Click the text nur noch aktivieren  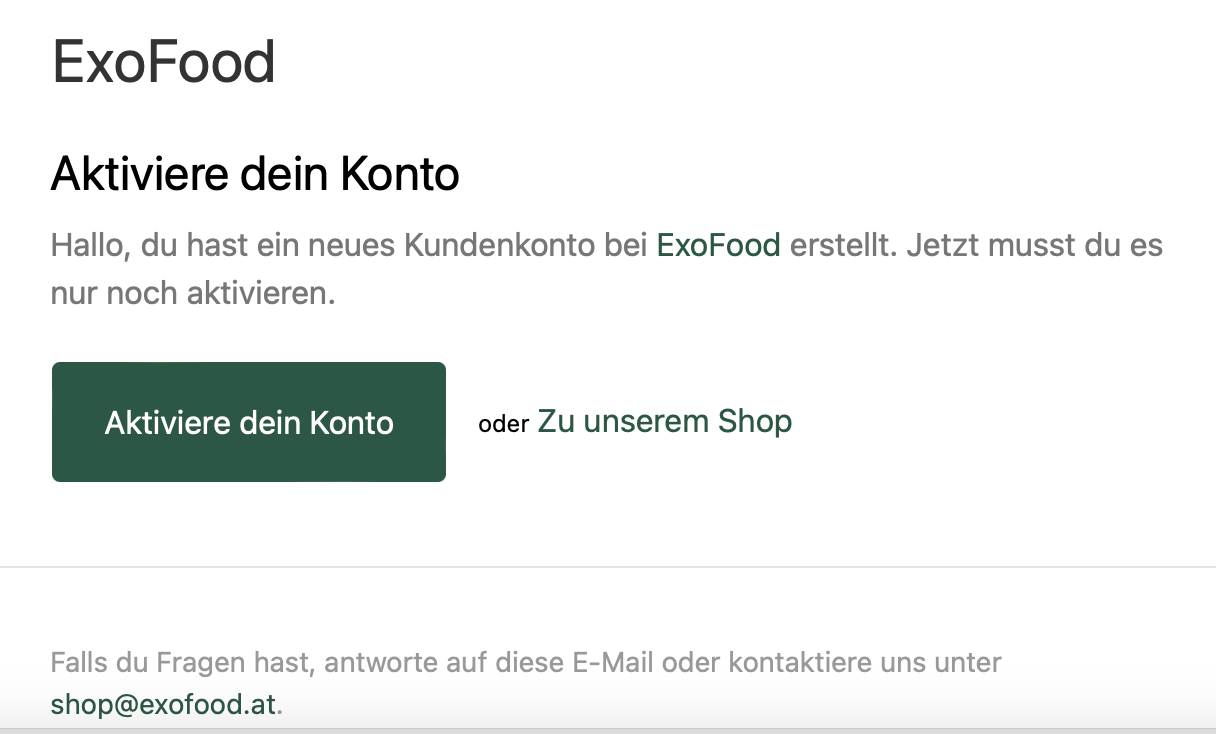(192, 294)
